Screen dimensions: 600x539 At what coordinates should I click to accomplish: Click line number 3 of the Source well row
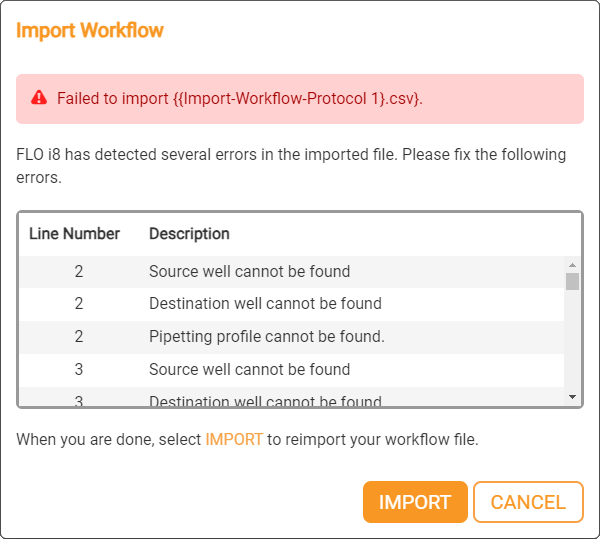click(x=78, y=369)
